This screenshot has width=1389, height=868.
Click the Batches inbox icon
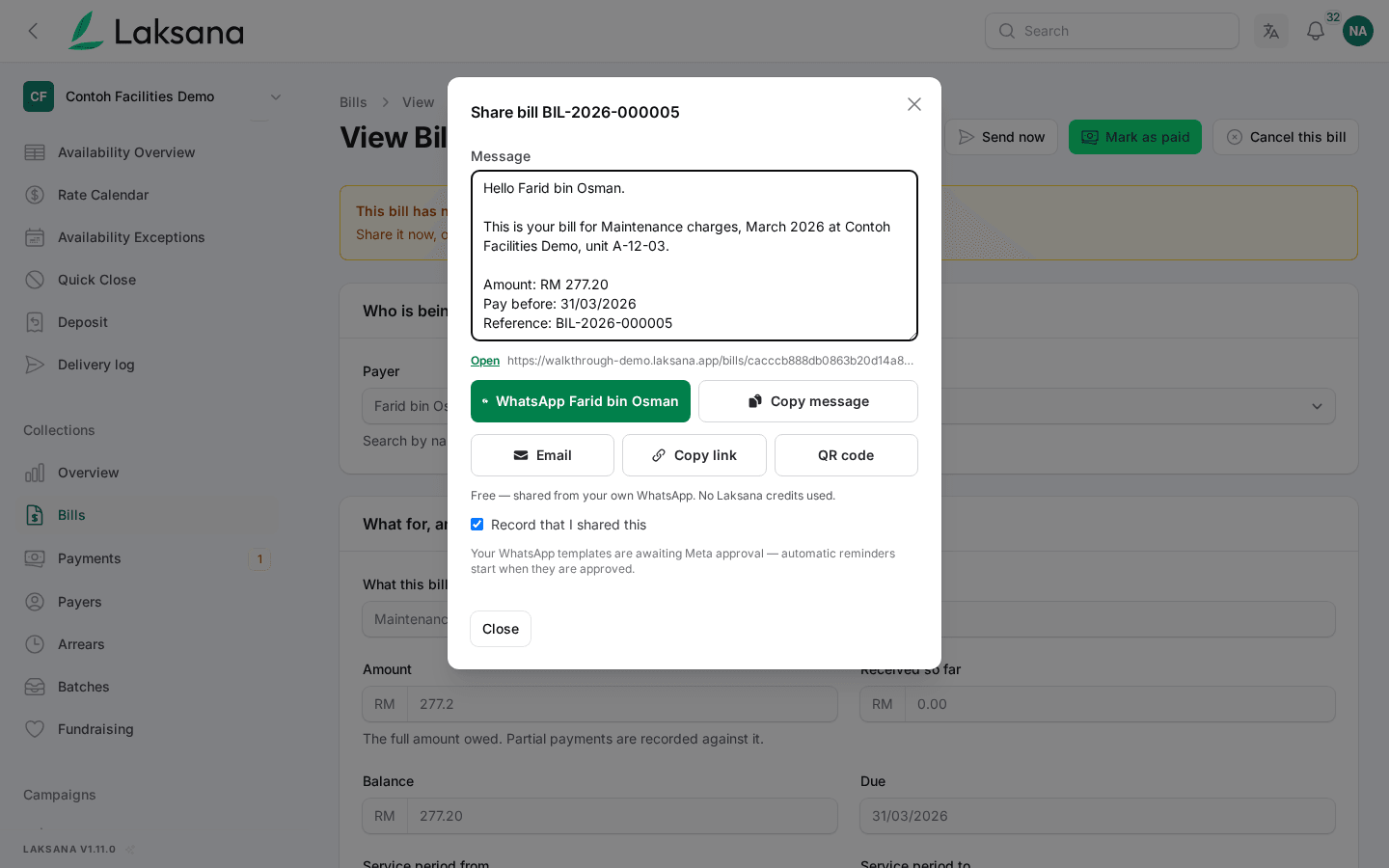[35, 687]
